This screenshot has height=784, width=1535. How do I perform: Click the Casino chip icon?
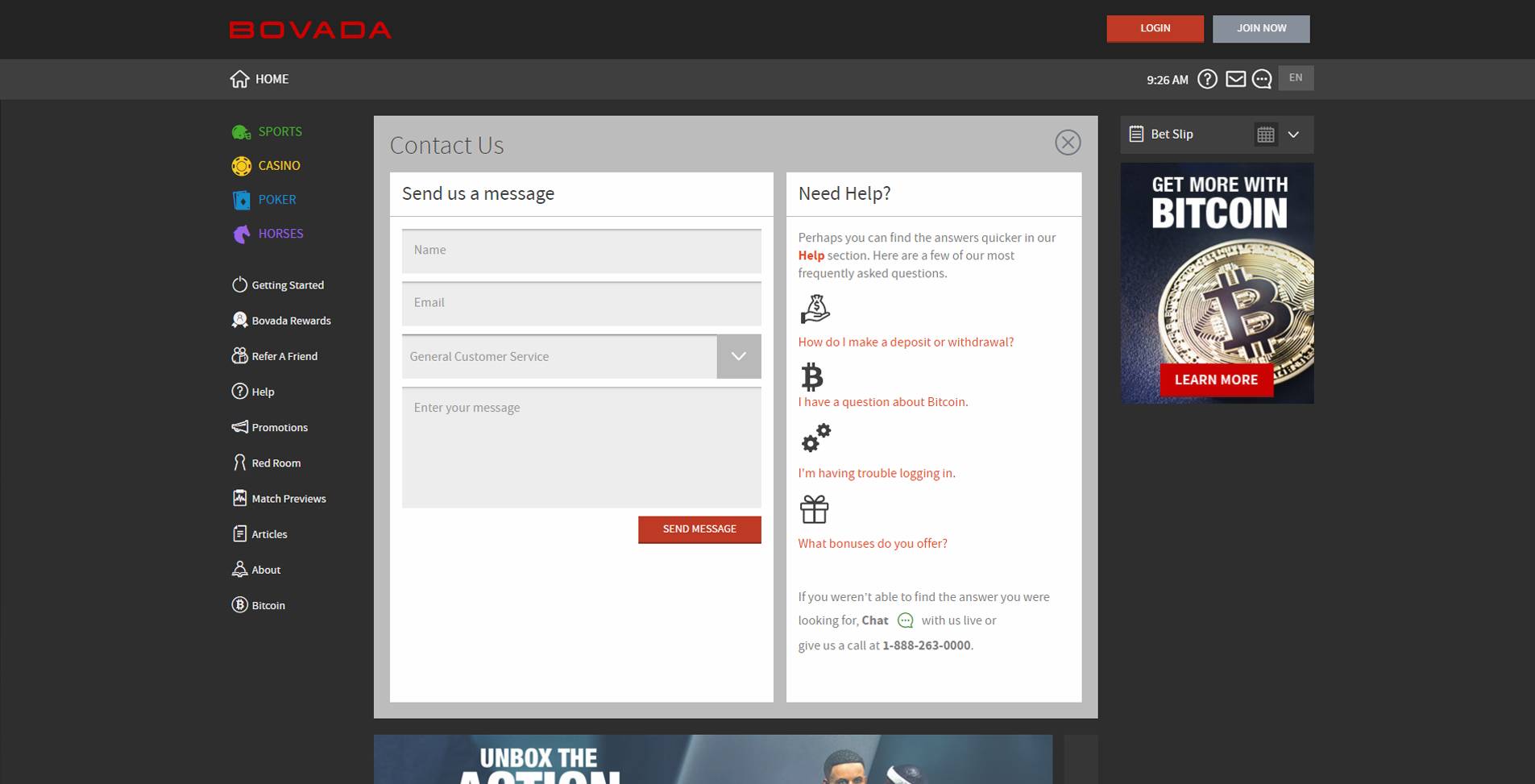(x=241, y=166)
